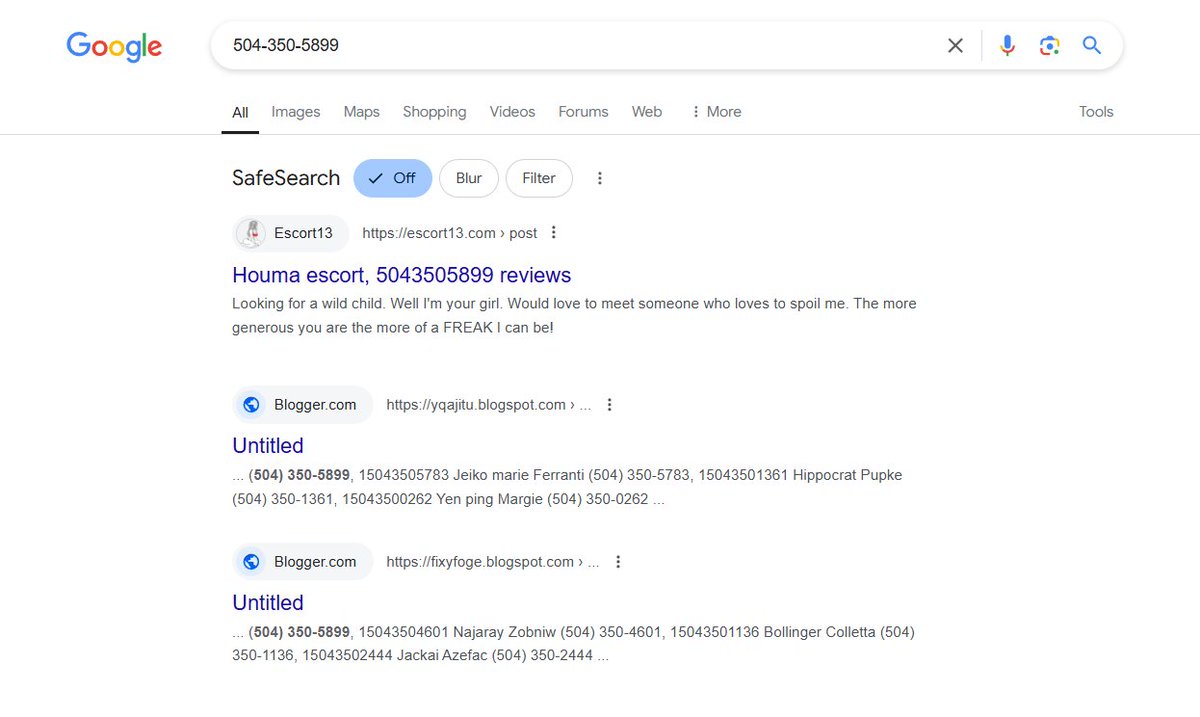1200x717 pixels.
Task: Click the escort13.com › post URL
Action: [450, 233]
